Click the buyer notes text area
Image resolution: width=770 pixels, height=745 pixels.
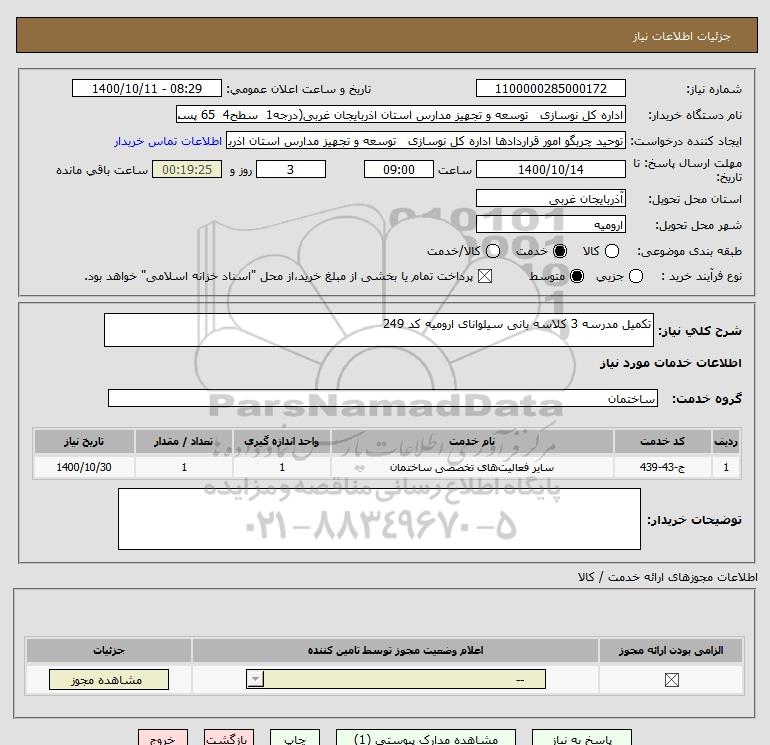pyautogui.click(x=379, y=519)
